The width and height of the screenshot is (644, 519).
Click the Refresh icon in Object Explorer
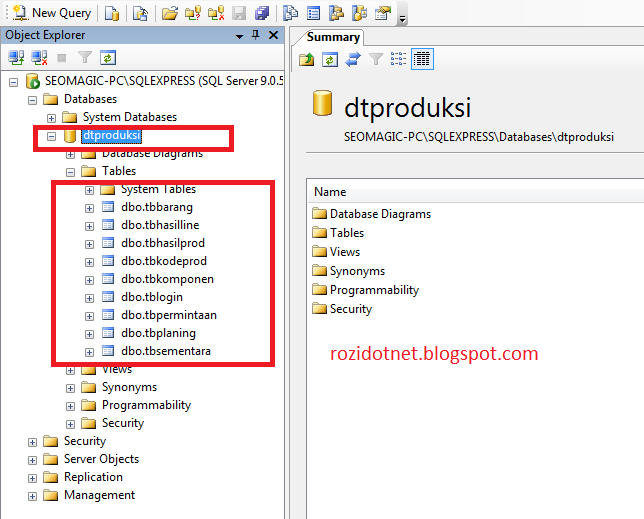108,58
